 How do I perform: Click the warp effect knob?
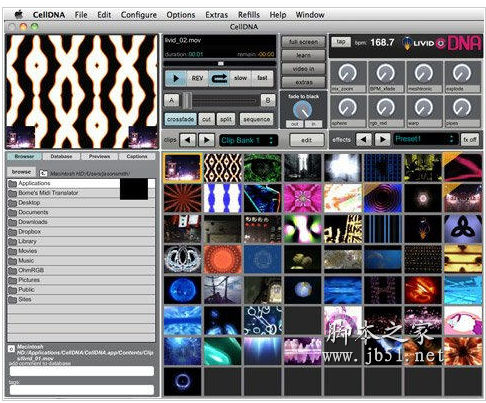point(424,108)
